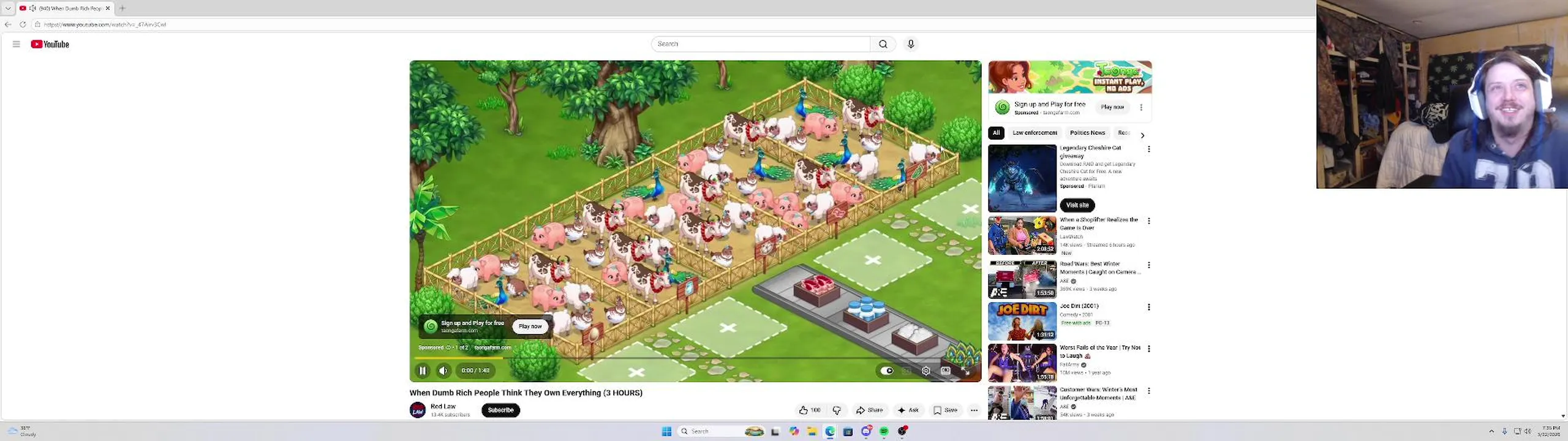Start voice search with the microphone

coord(911,44)
